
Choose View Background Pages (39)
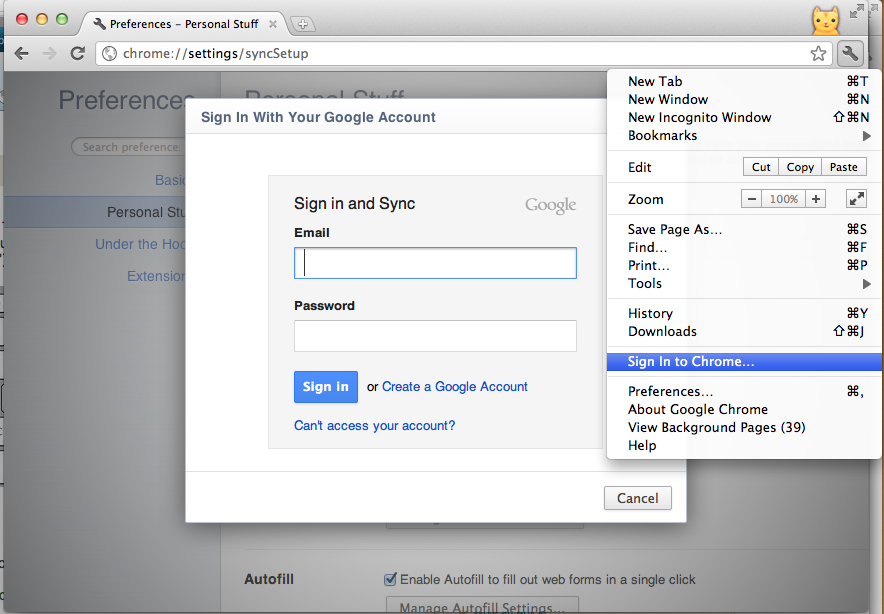tap(744, 427)
